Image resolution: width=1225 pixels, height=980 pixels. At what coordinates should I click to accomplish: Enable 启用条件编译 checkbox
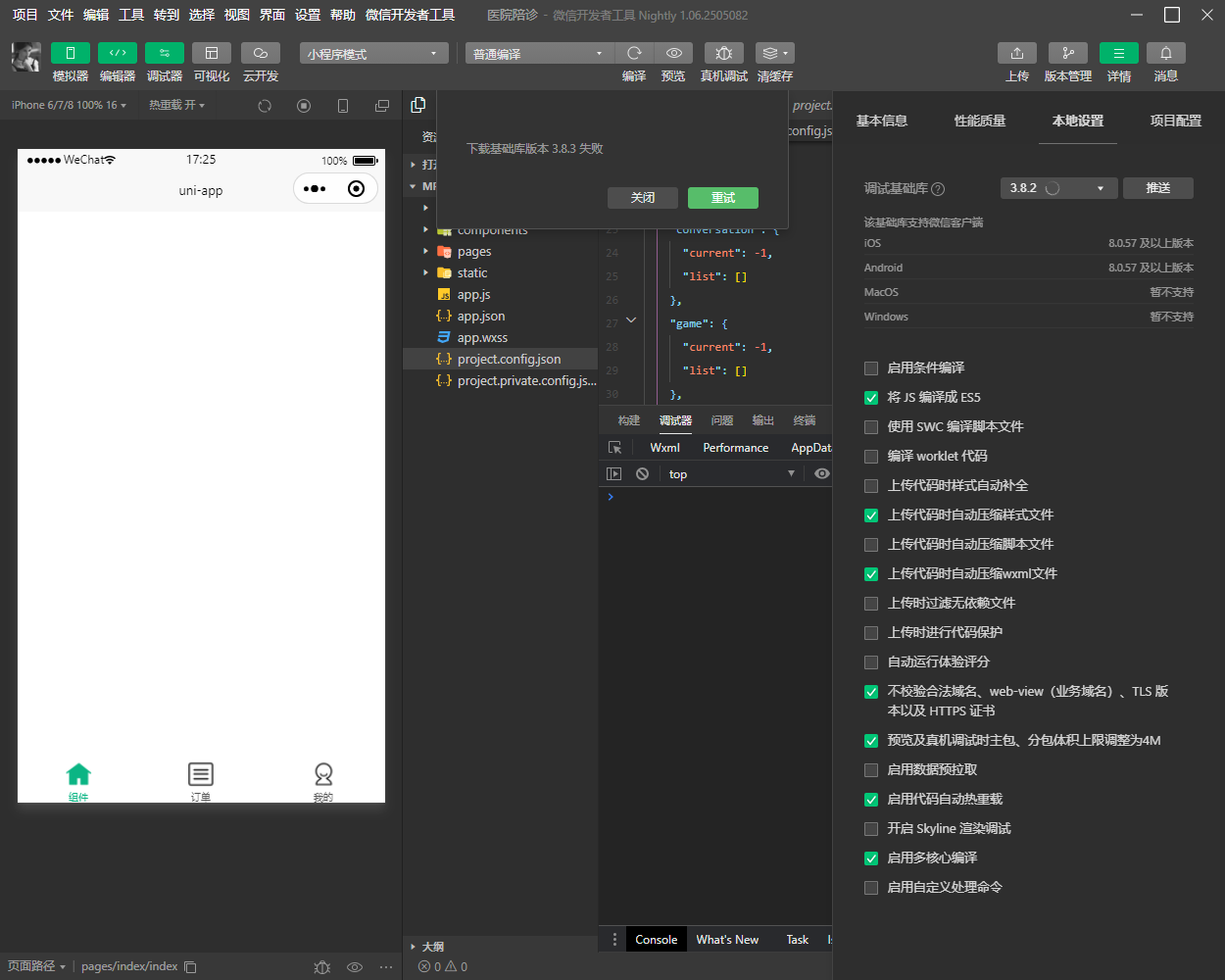click(x=871, y=368)
